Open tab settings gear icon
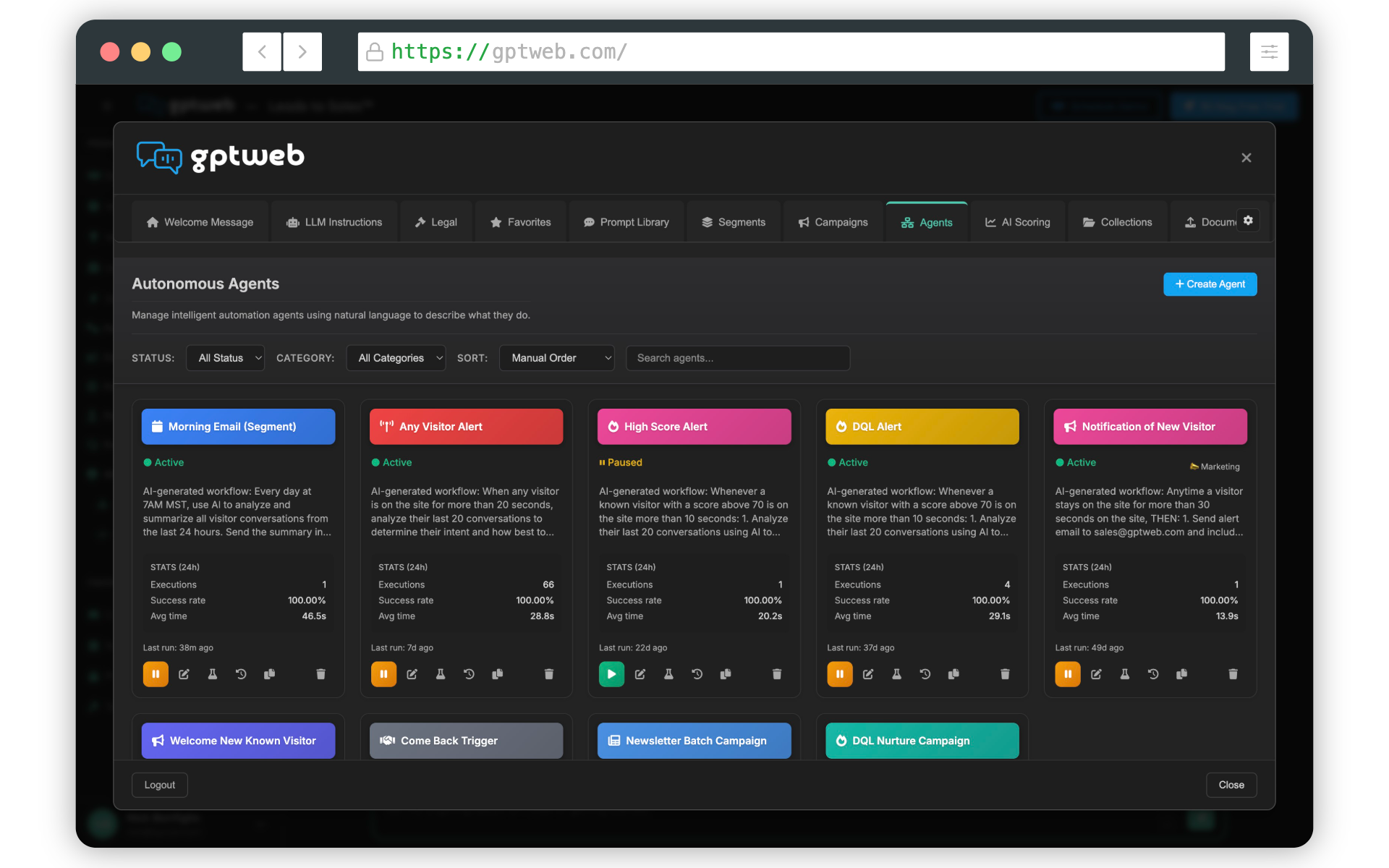 1248,221
